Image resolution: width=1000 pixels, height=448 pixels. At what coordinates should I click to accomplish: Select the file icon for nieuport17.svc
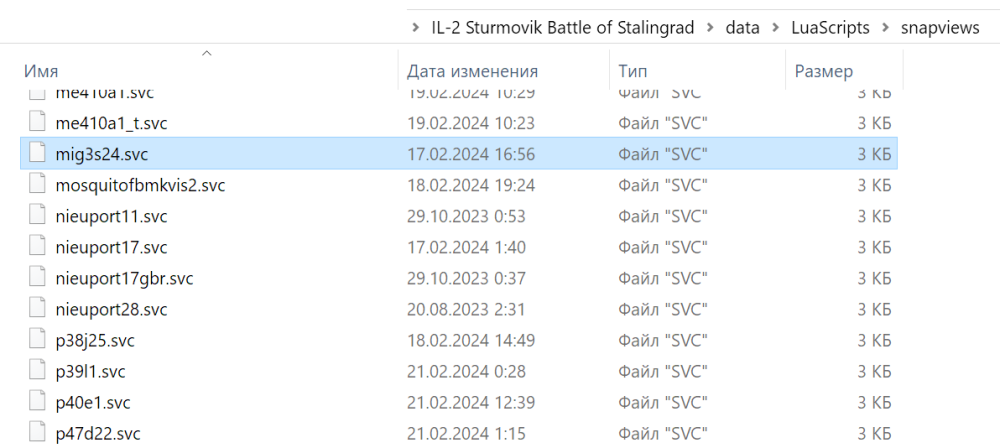click(x=37, y=247)
